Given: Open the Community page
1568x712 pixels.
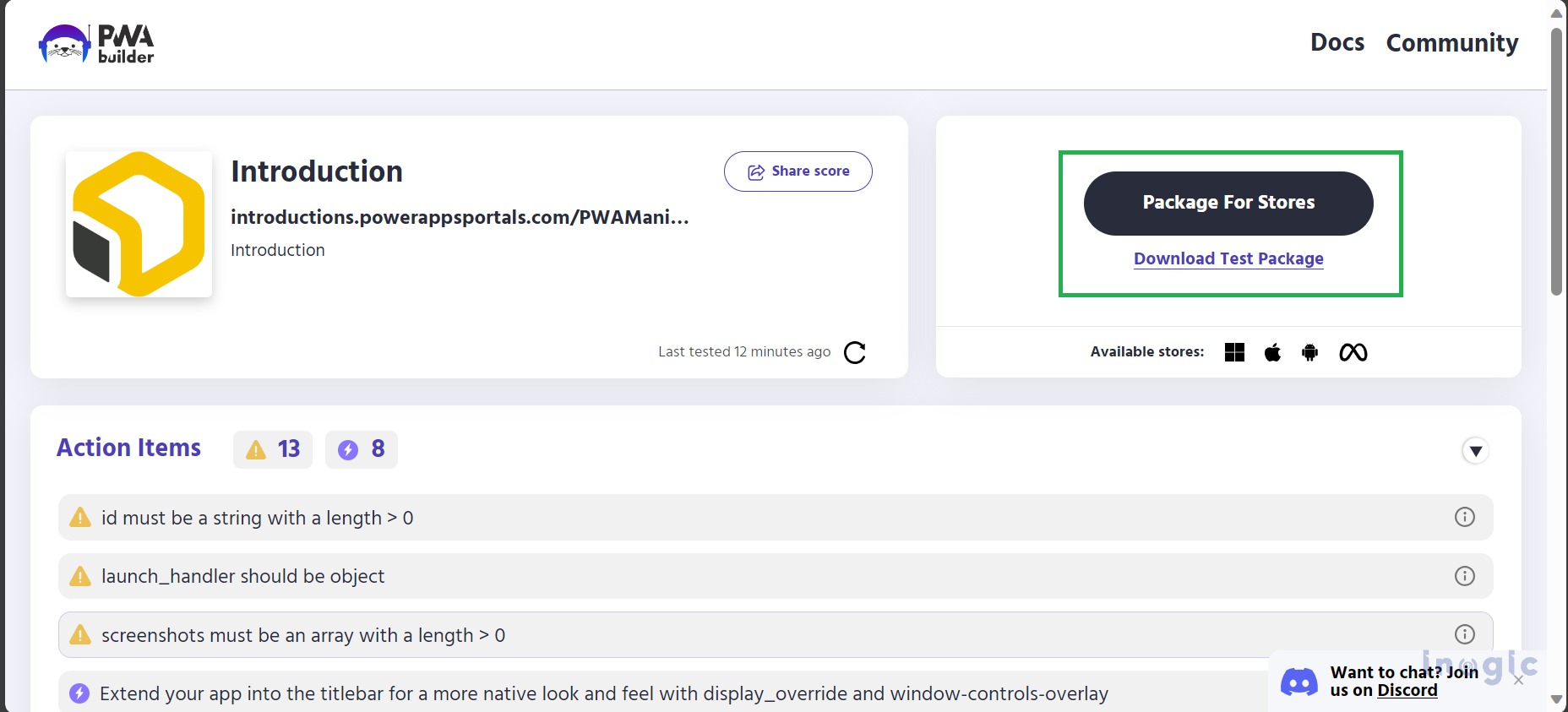Looking at the screenshot, I should [x=1451, y=43].
